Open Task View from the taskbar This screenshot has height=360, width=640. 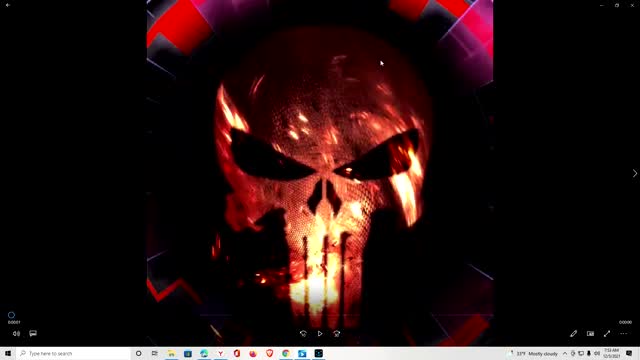coord(155,353)
